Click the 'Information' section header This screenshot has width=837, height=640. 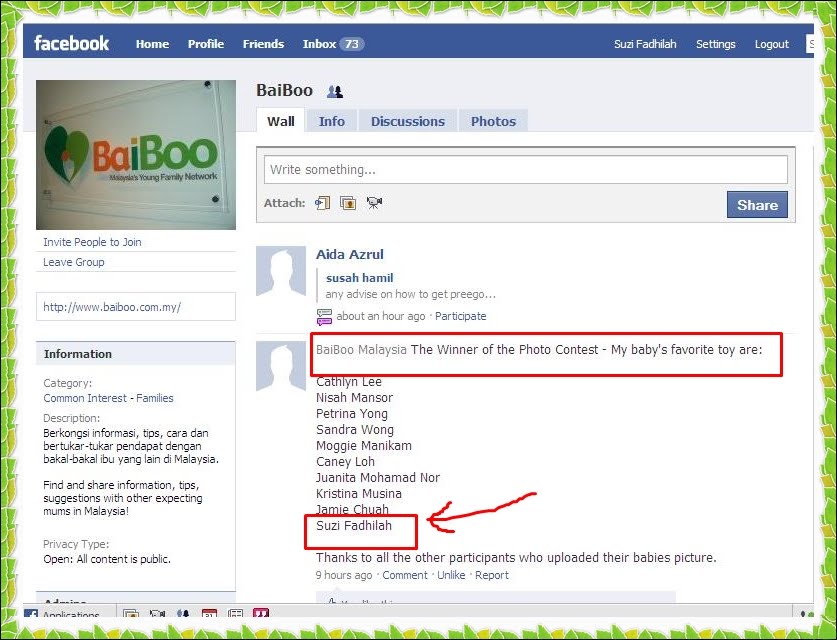tap(136, 354)
